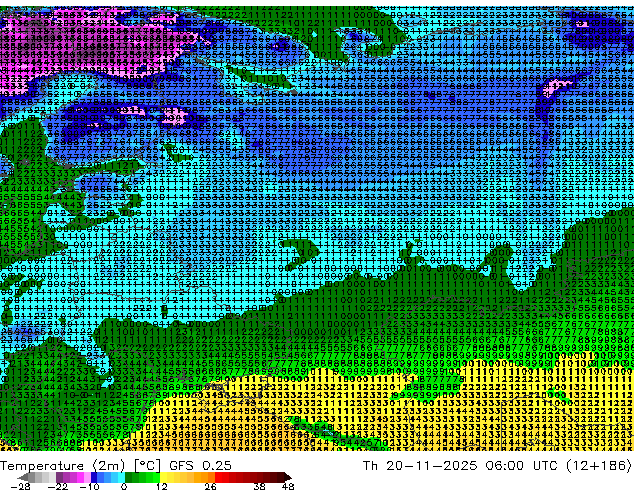Click the dark blue legend swatch above -10
Viewport: 634px width, 490px height.
coord(94,477)
